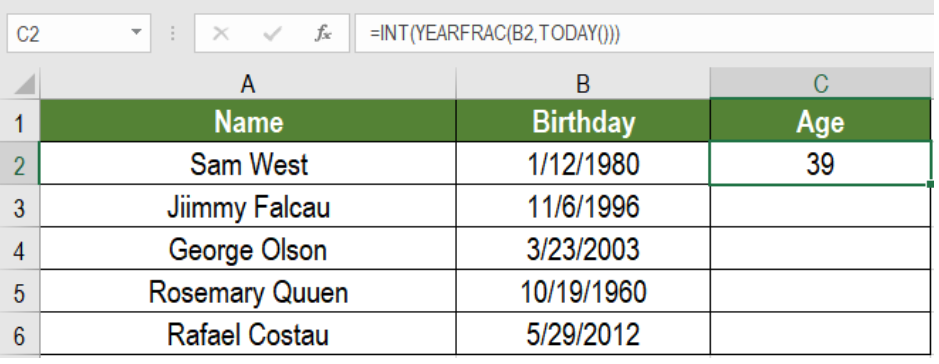The height and width of the screenshot is (364, 939).
Task: Click the Select All triangle corner
Action: pos(24,84)
